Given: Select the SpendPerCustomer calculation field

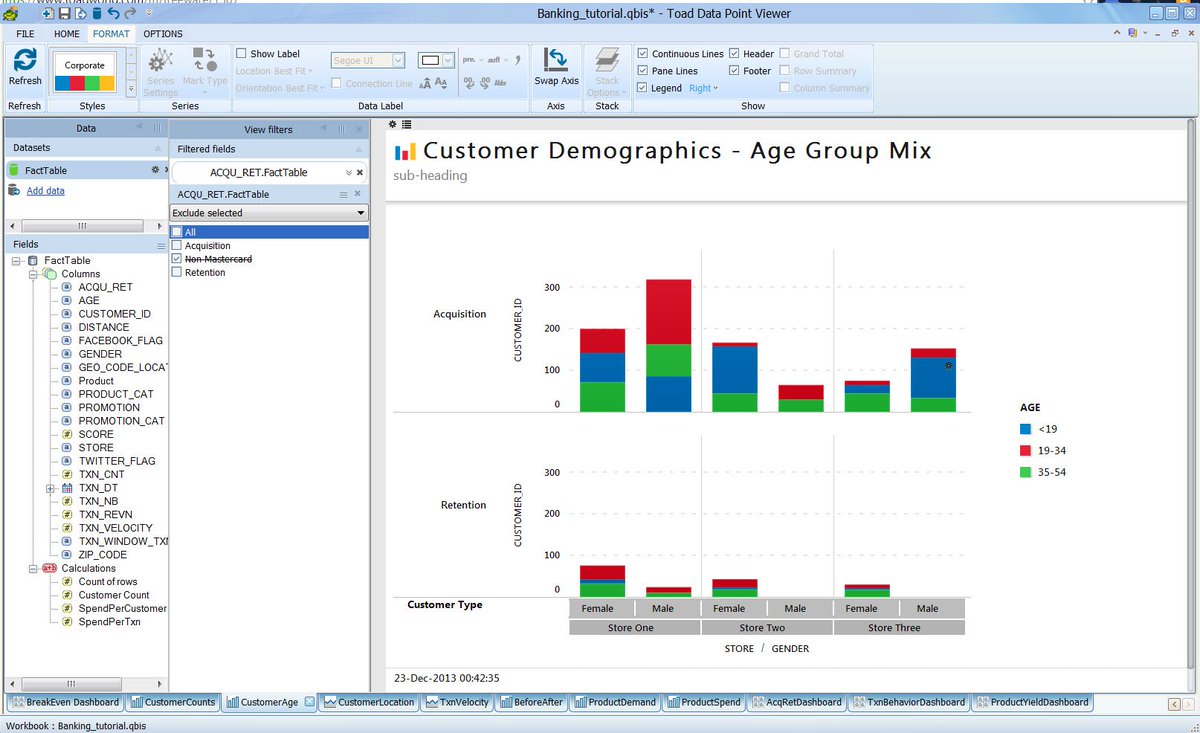Looking at the screenshot, I should 122,608.
